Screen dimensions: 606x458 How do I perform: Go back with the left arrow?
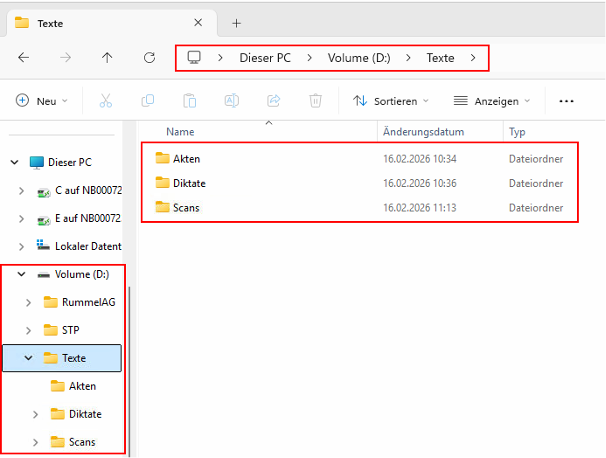click(24, 58)
